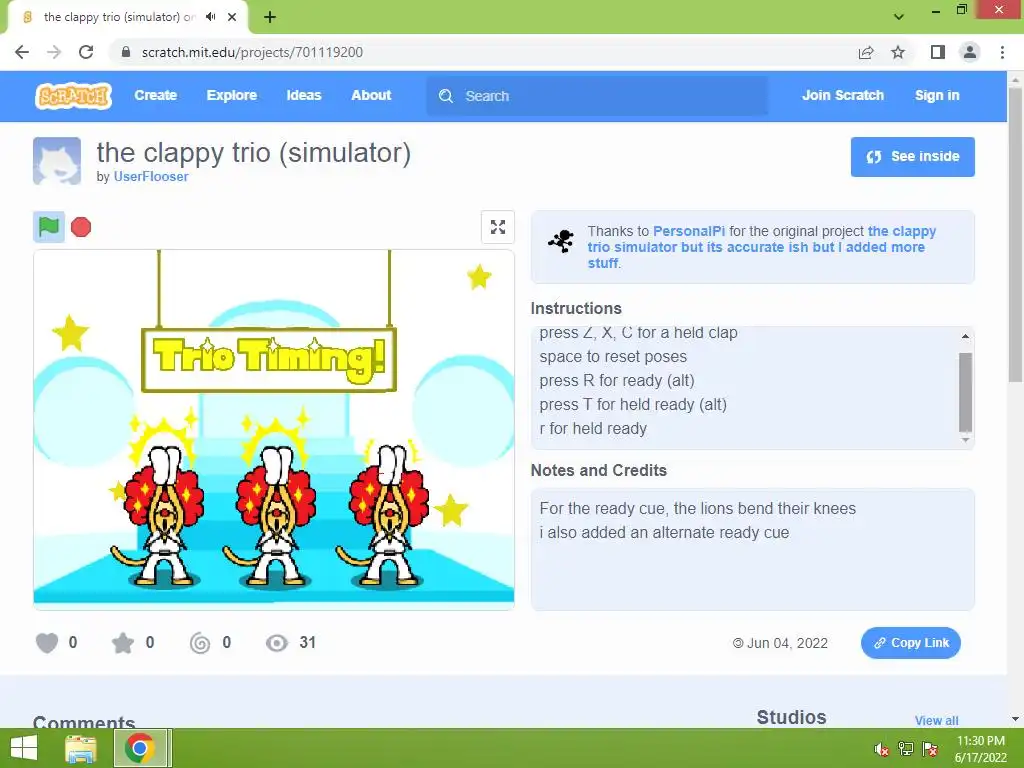Screen dimensions: 1024x768
Task: Toggle the browser side panel
Action: pos(938,52)
